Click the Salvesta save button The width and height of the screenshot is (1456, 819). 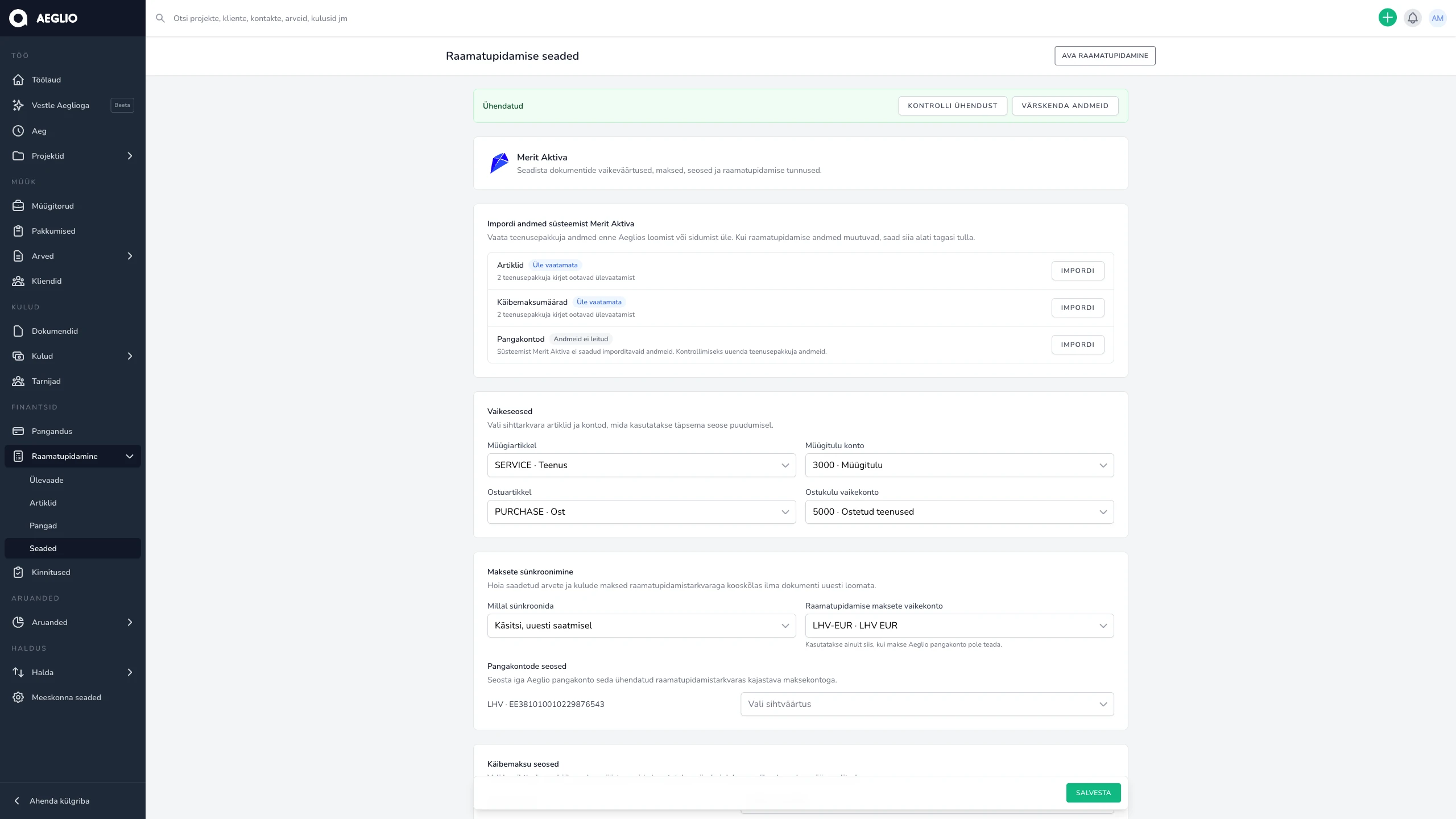1093,793
